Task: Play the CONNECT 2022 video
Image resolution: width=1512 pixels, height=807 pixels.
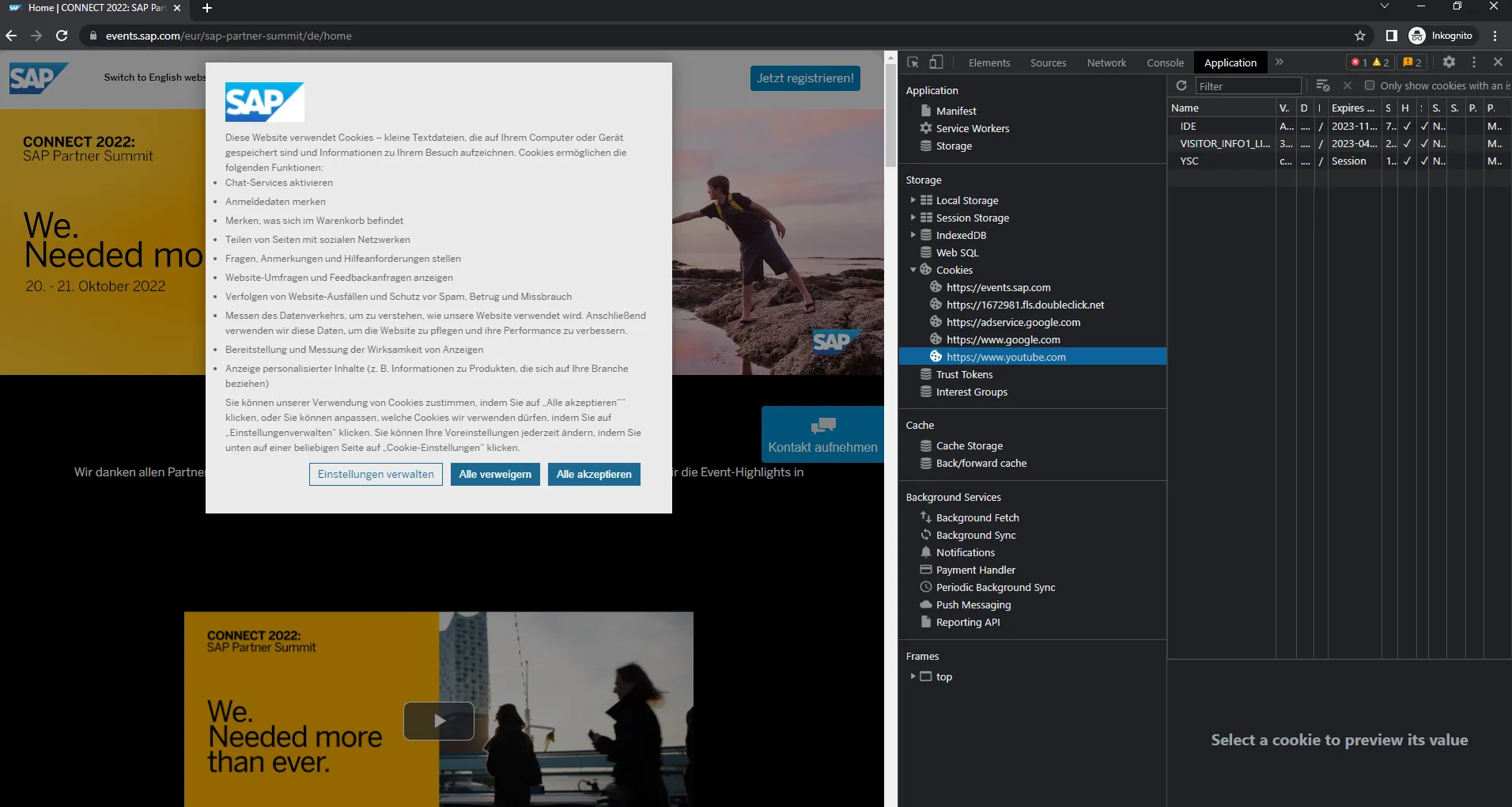Action: [x=439, y=721]
